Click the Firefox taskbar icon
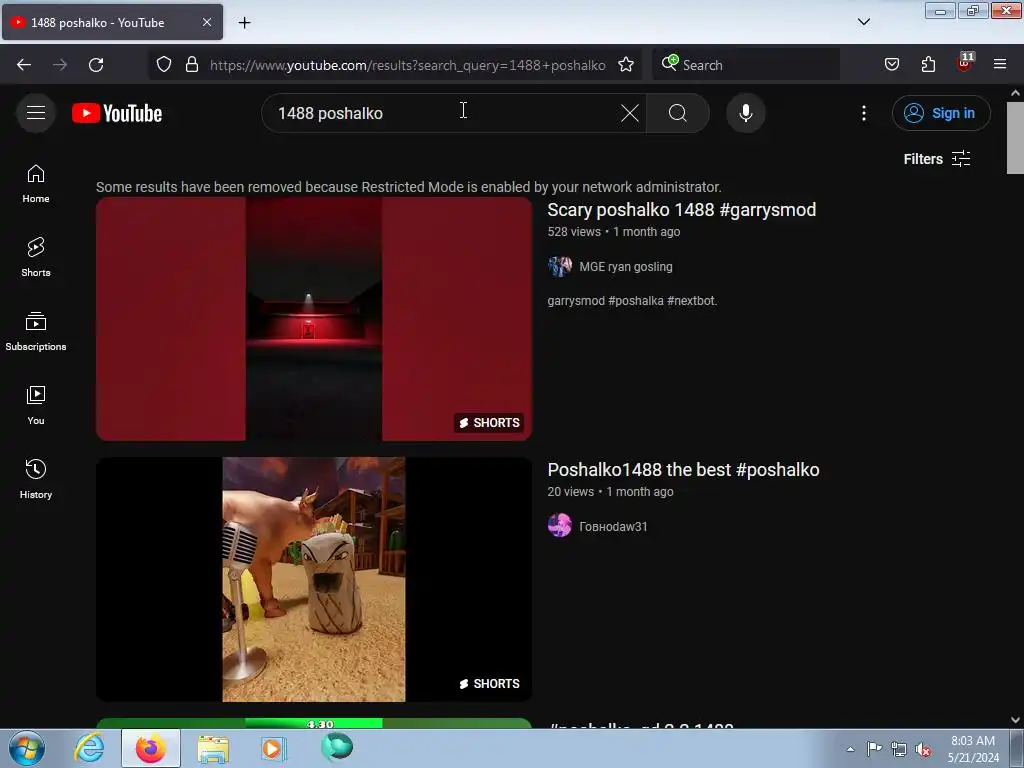 150,748
